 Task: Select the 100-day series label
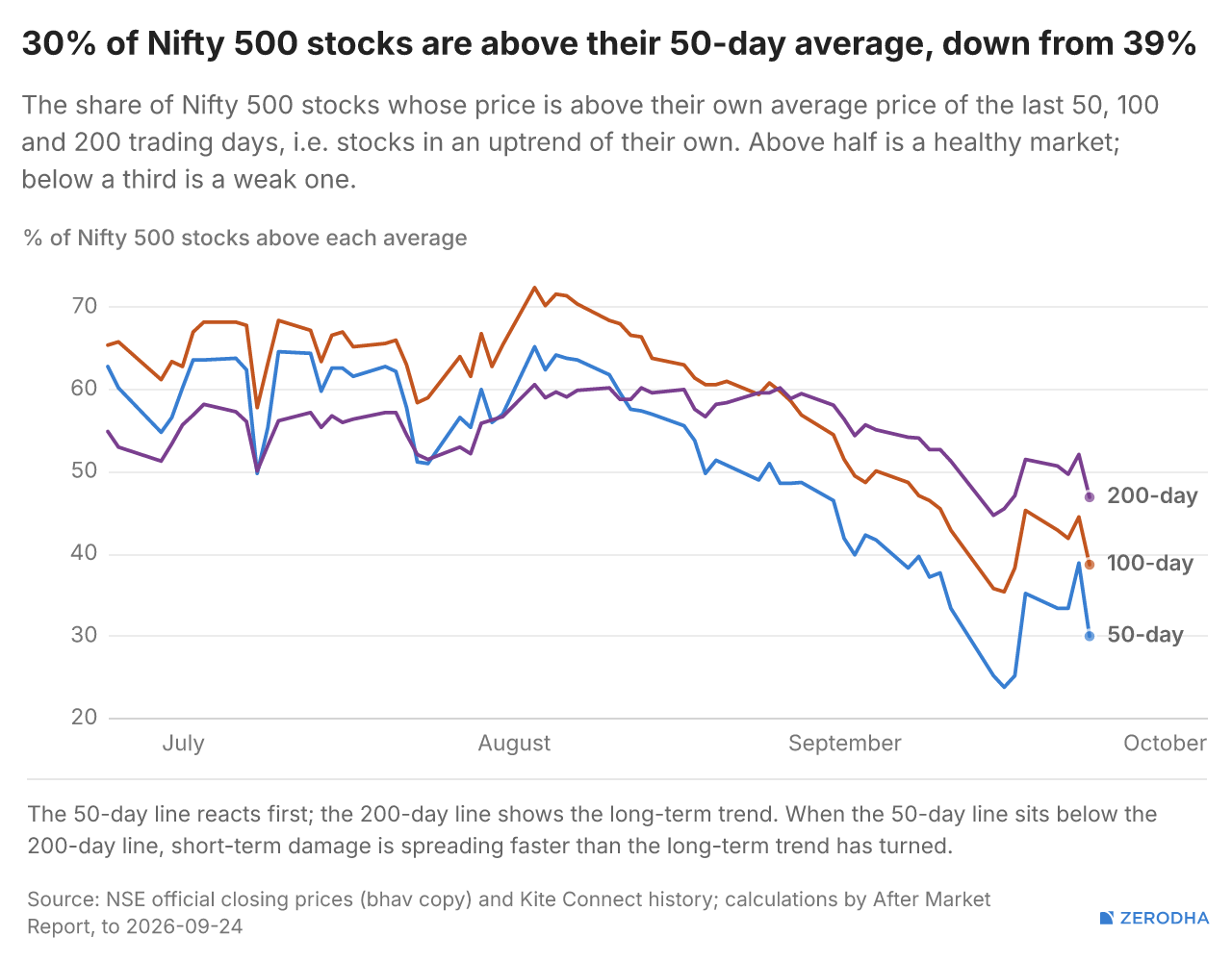[x=1150, y=564]
